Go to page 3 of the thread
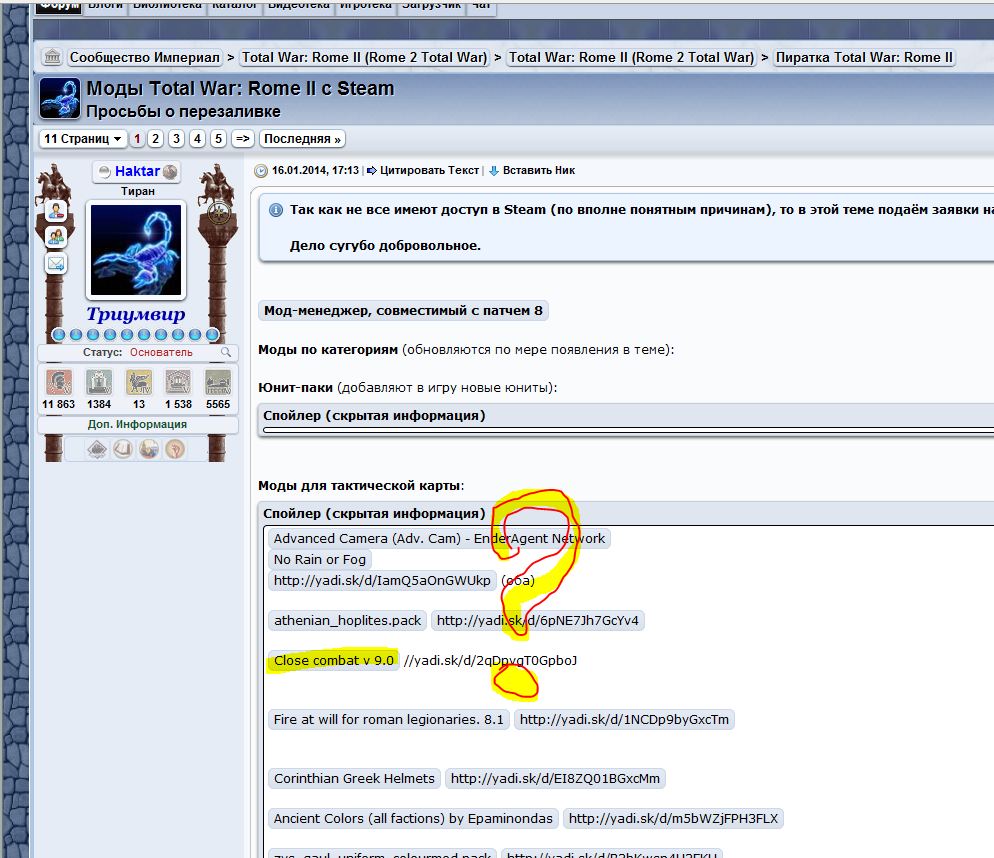Viewport: 994px width, 858px height. [176, 139]
